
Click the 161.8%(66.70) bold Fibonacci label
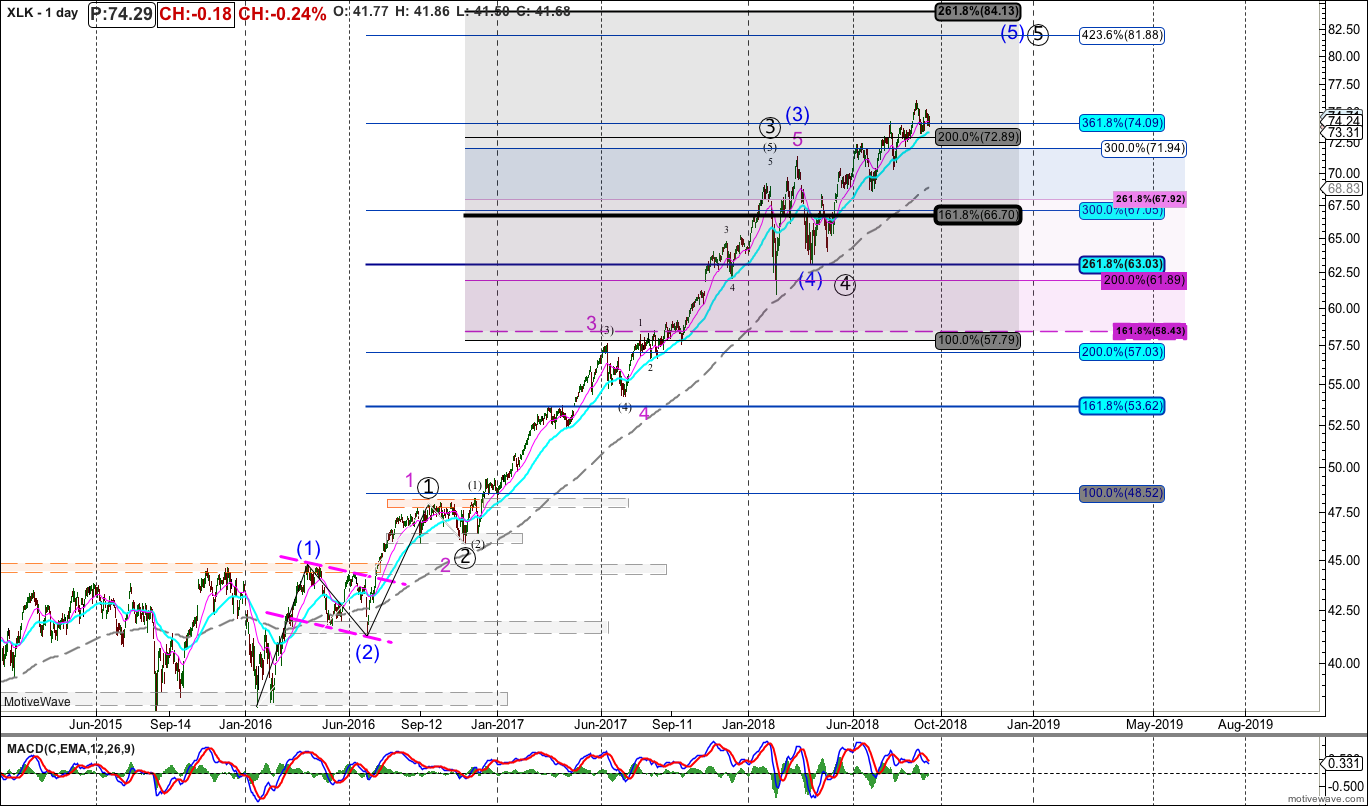click(978, 215)
